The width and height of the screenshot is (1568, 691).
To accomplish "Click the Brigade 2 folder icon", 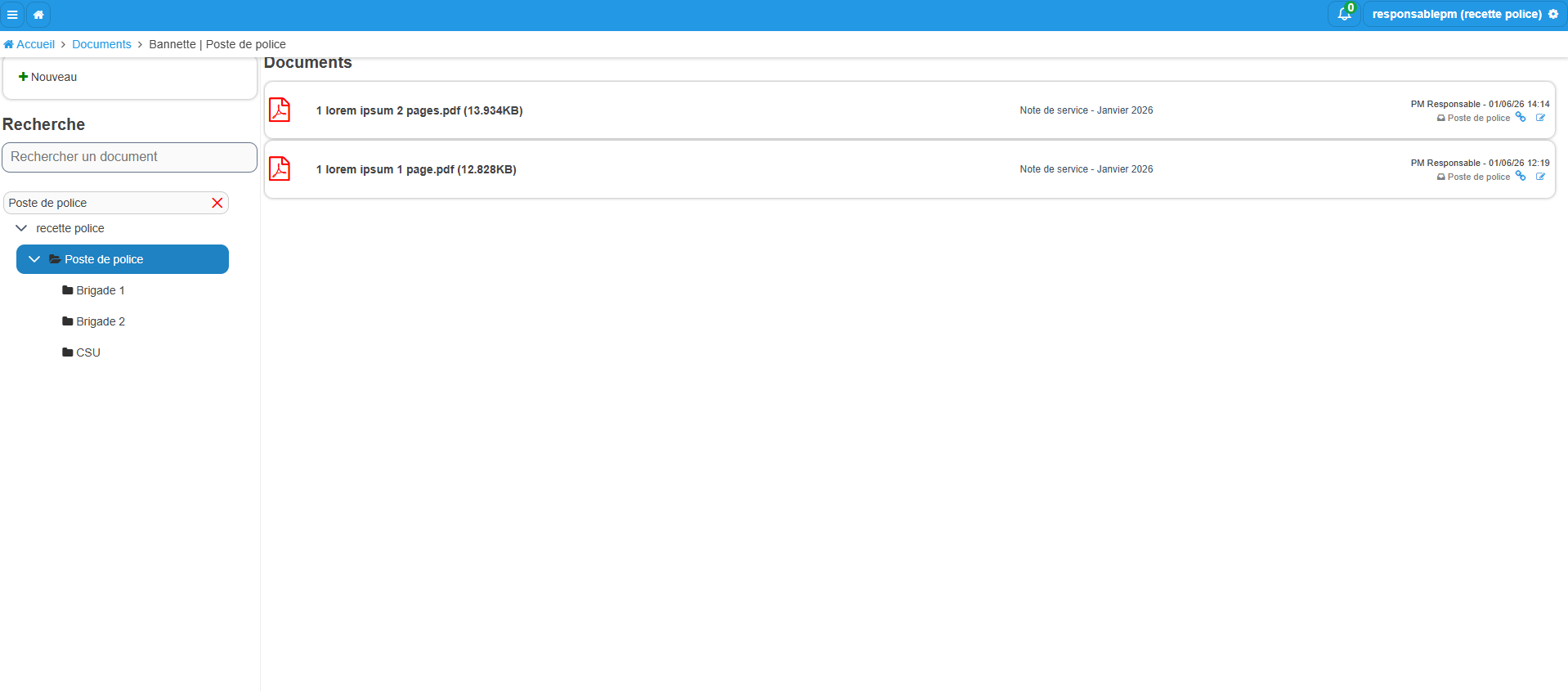I will point(68,321).
